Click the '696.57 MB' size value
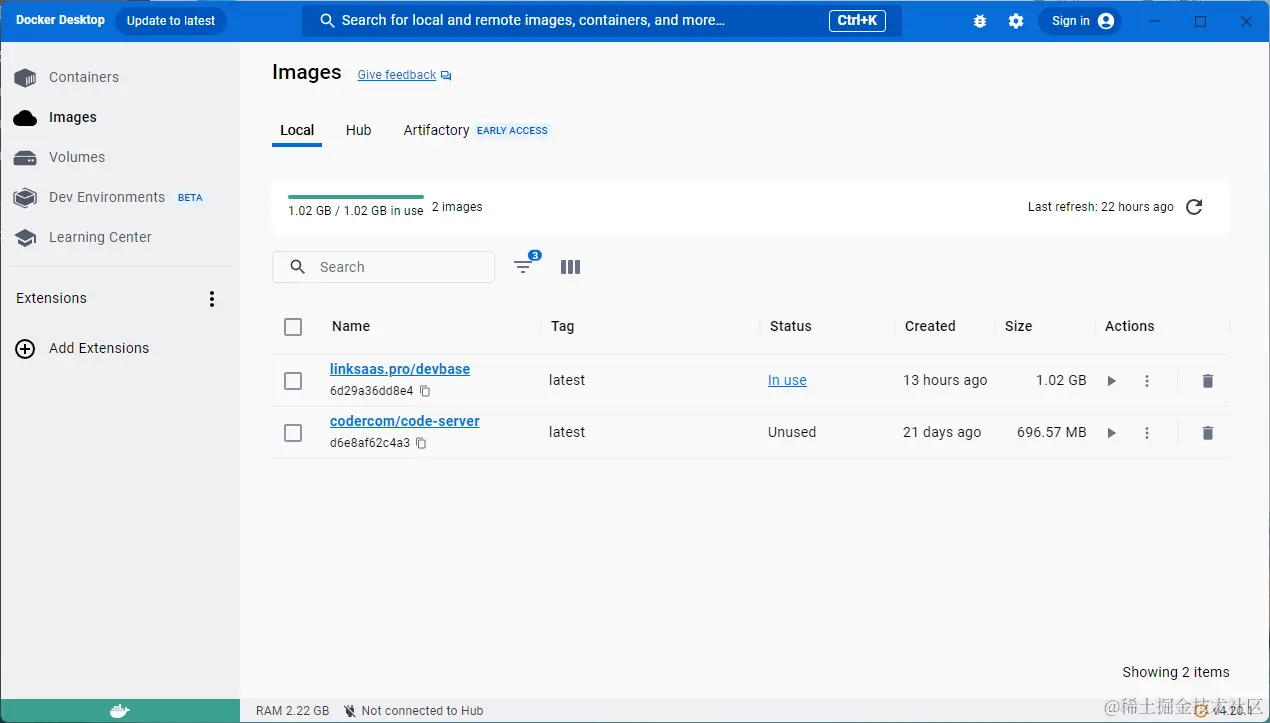The height and width of the screenshot is (723, 1270). [x=1052, y=432]
